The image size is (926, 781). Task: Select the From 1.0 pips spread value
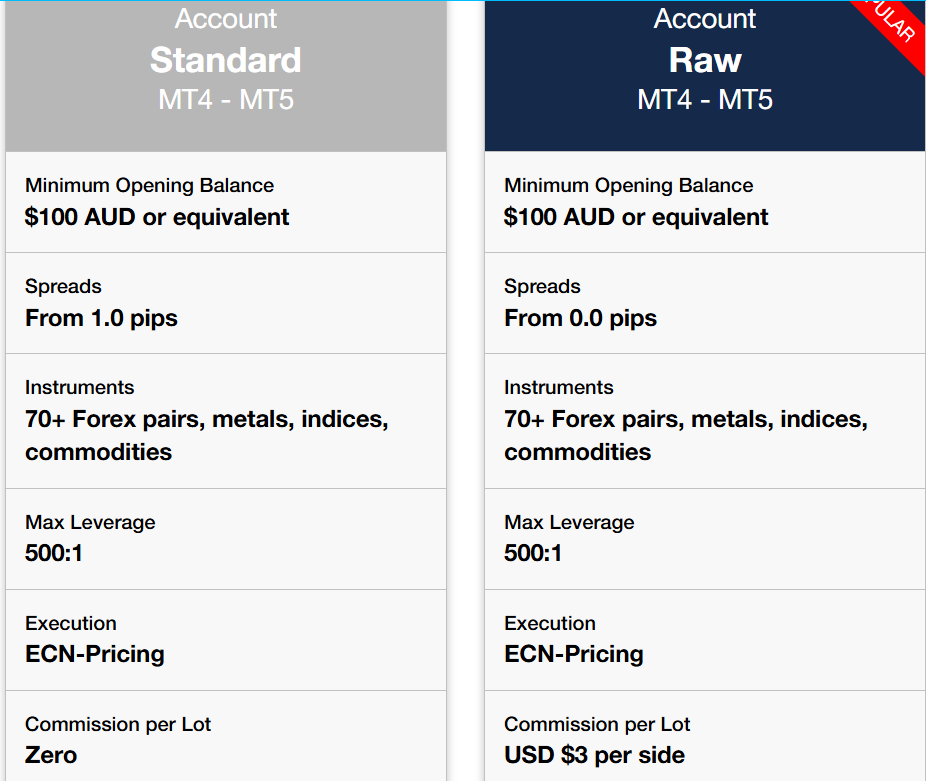click(101, 318)
